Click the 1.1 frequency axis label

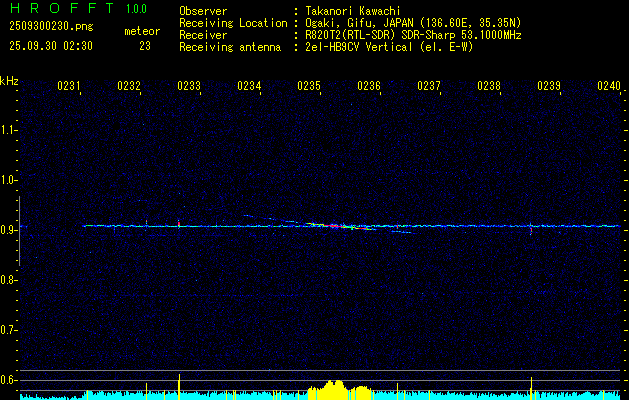tap(9, 130)
